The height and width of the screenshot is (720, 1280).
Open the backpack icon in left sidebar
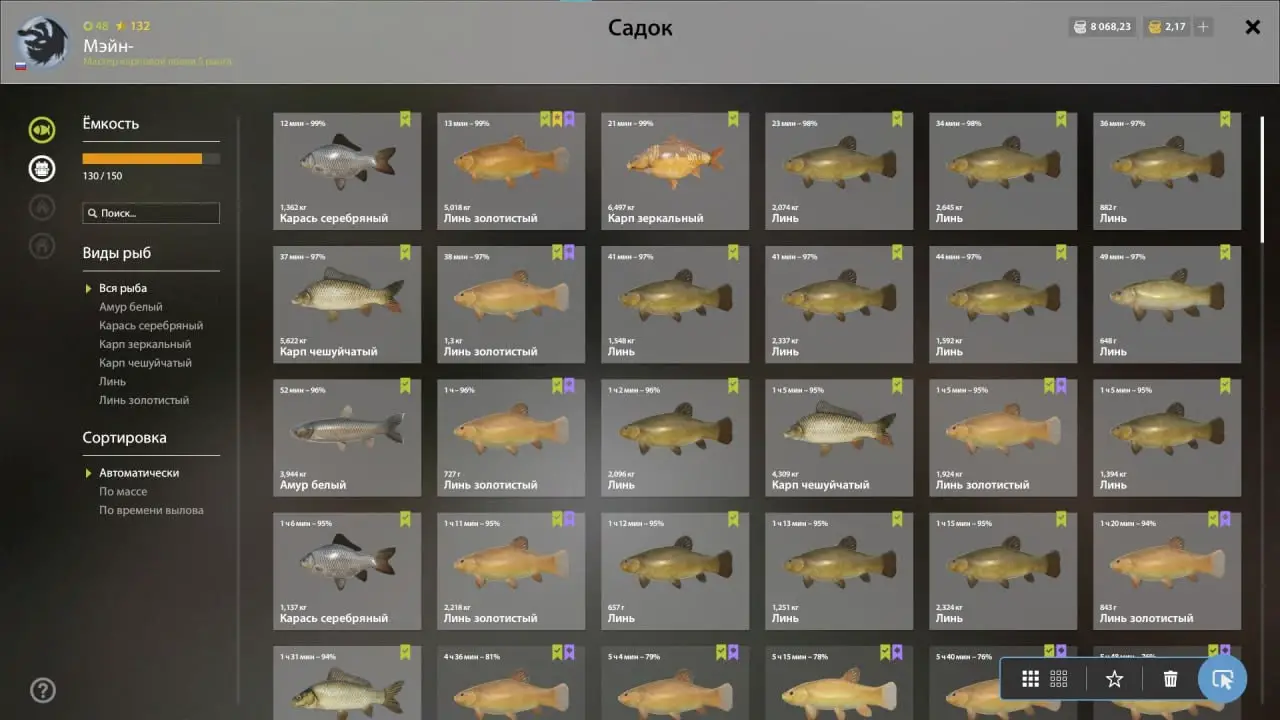tap(42, 168)
